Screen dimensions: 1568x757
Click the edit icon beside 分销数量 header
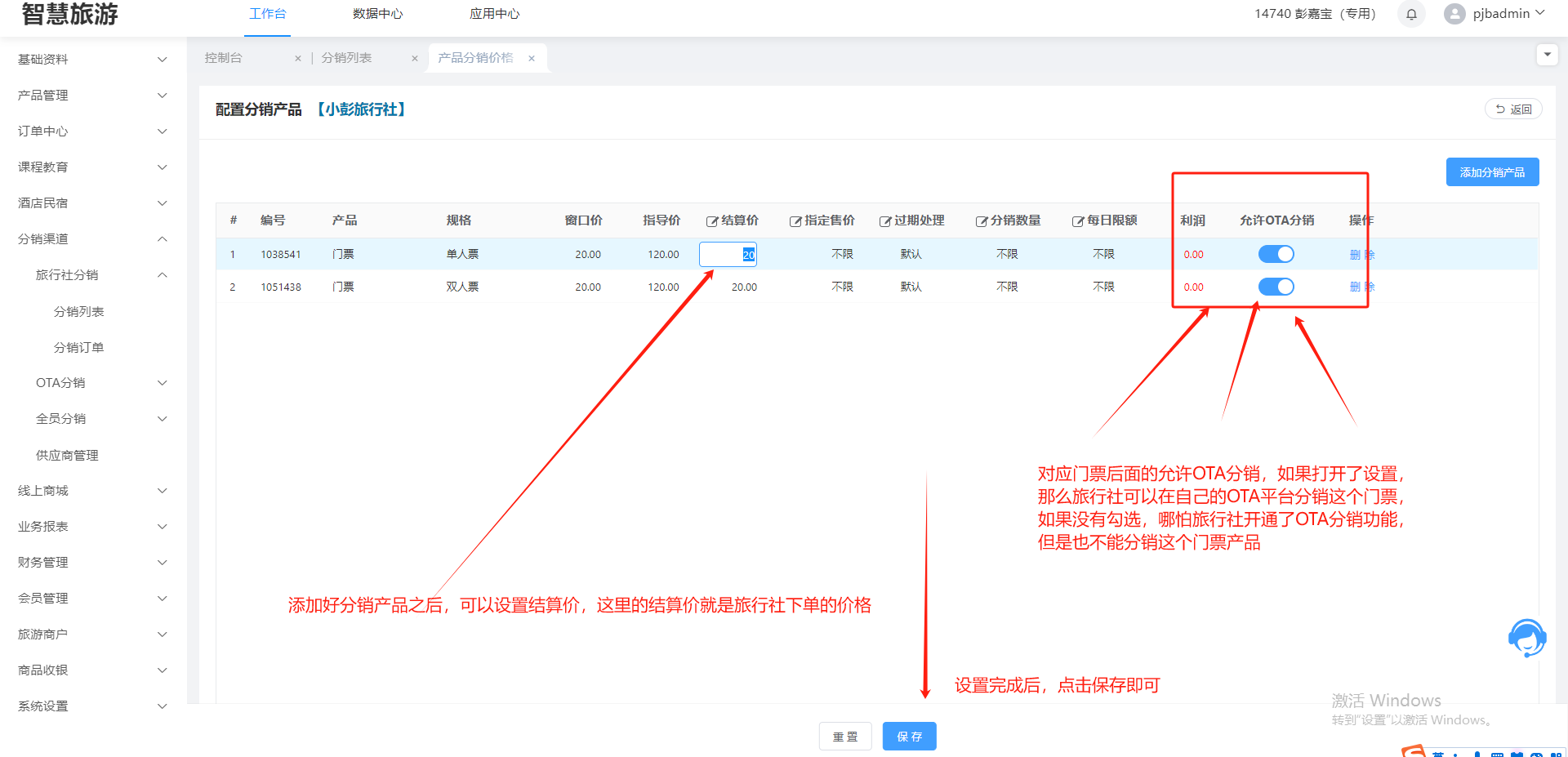(982, 221)
